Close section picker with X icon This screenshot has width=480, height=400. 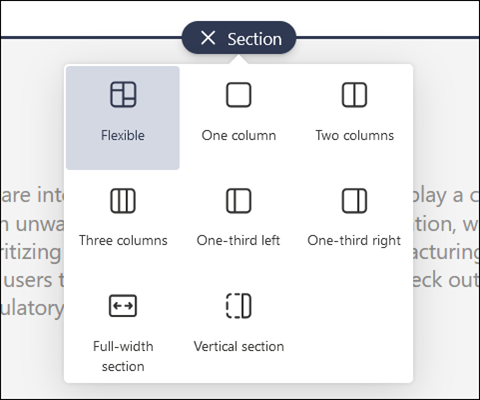coord(208,38)
